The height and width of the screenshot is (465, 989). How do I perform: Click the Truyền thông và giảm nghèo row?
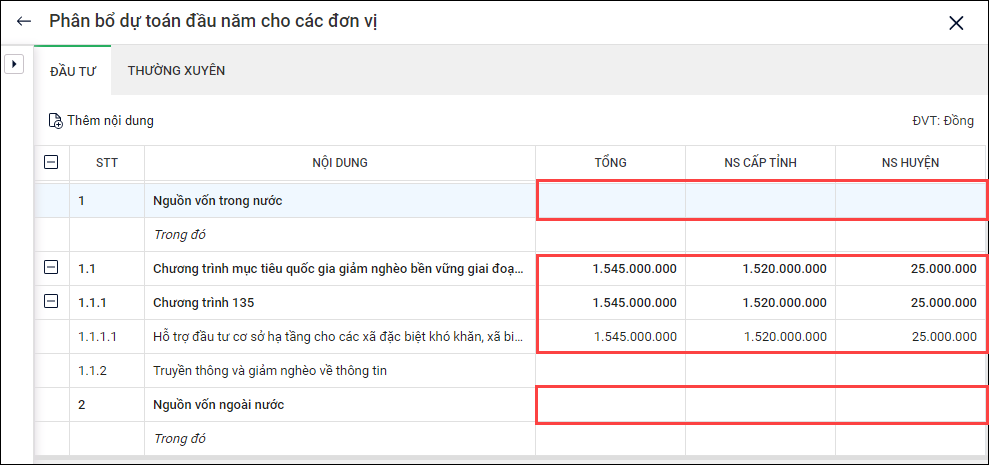point(270,371)
